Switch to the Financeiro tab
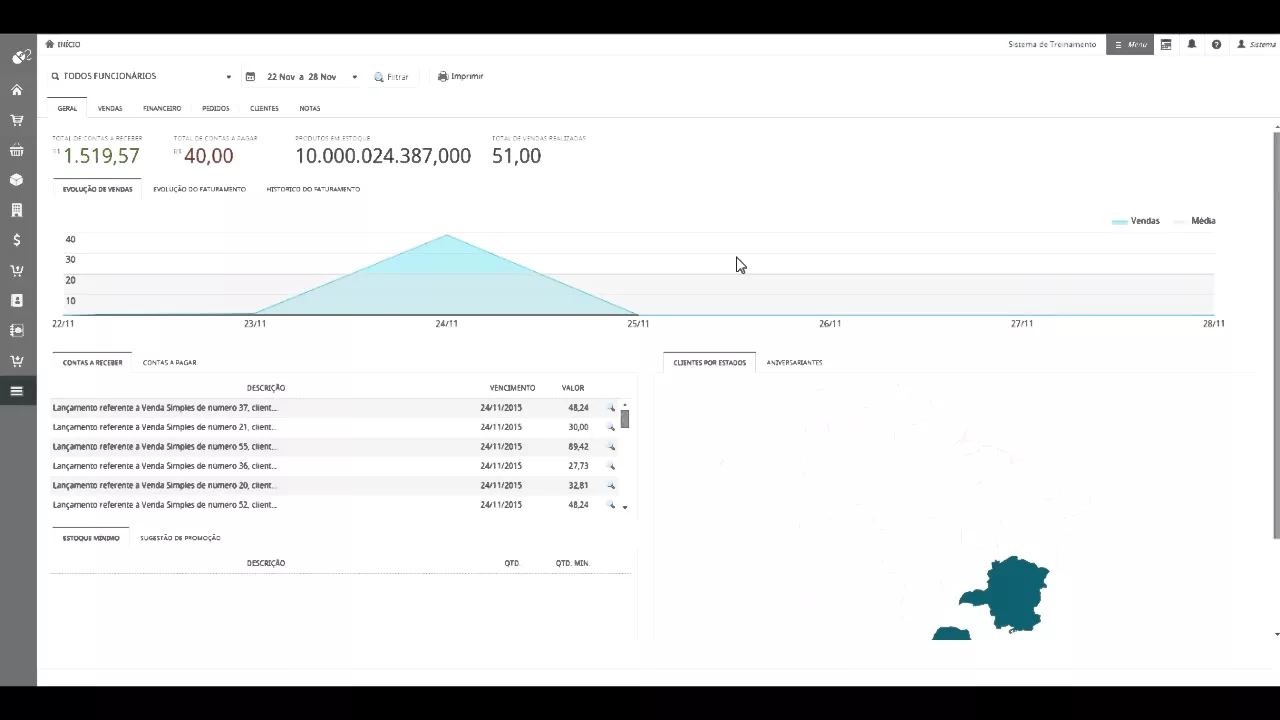The width and height of the screenshot is (1280, 720). pos(162,108)
